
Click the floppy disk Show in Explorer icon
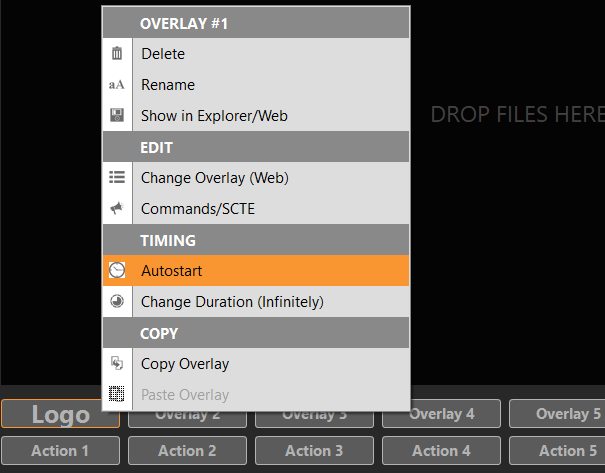117,116
